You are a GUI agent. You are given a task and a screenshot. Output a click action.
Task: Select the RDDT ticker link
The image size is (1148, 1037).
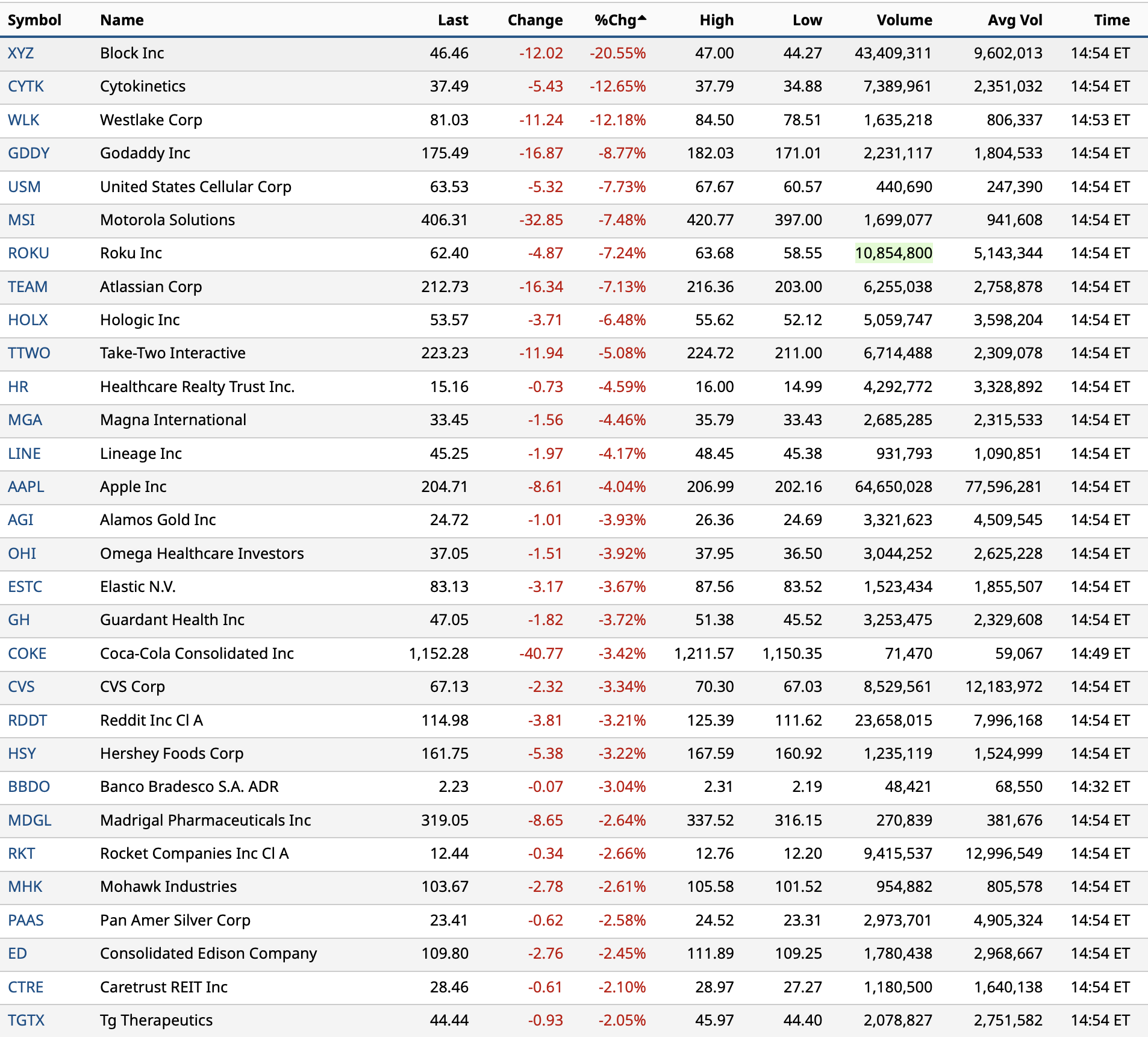coord(27,720)
